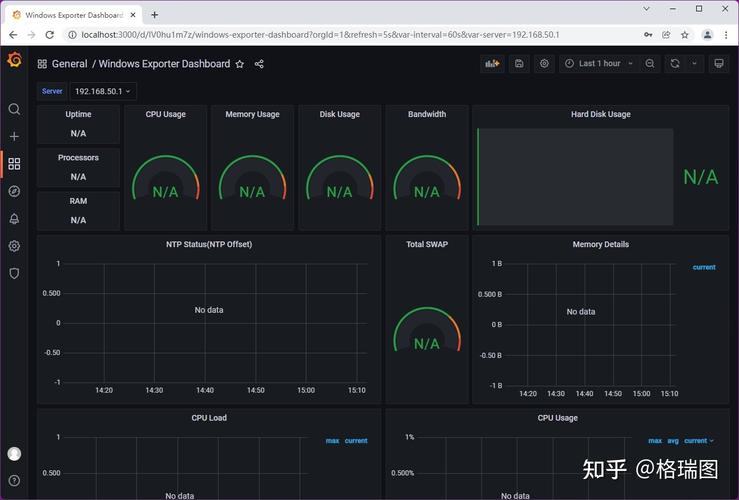Click the user avatar in sidebar
Viewport: 739px width, 500px height.
coord(14,453)
